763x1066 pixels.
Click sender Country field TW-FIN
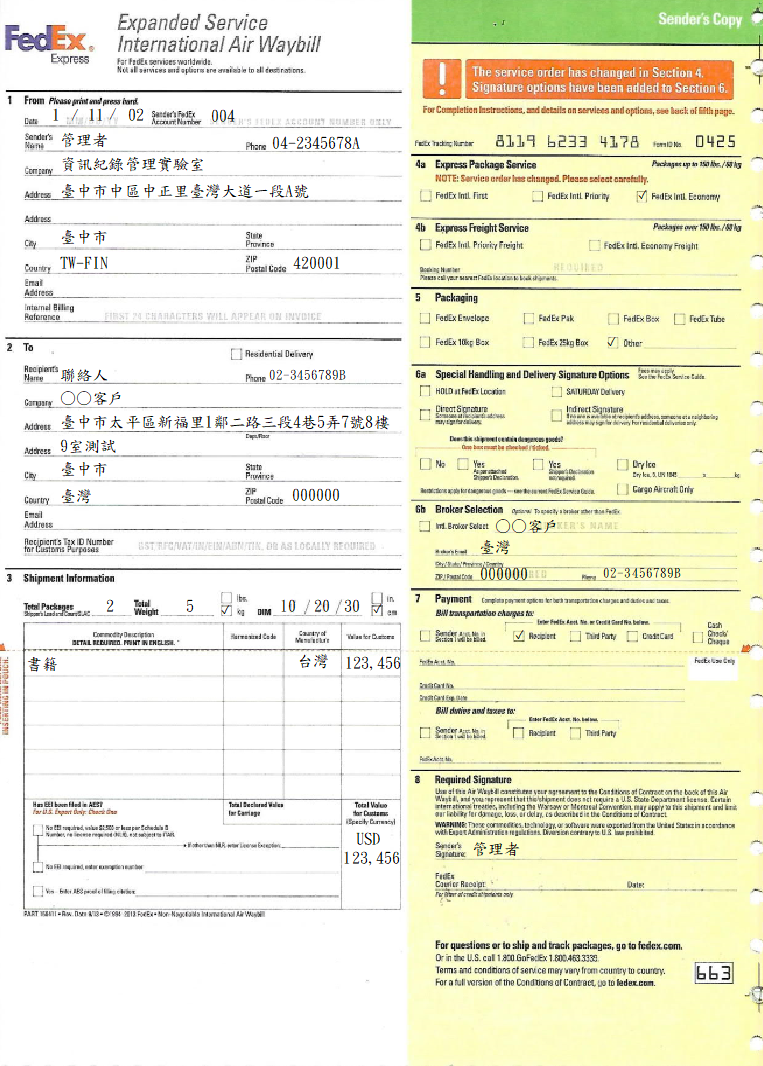point(84,264)
